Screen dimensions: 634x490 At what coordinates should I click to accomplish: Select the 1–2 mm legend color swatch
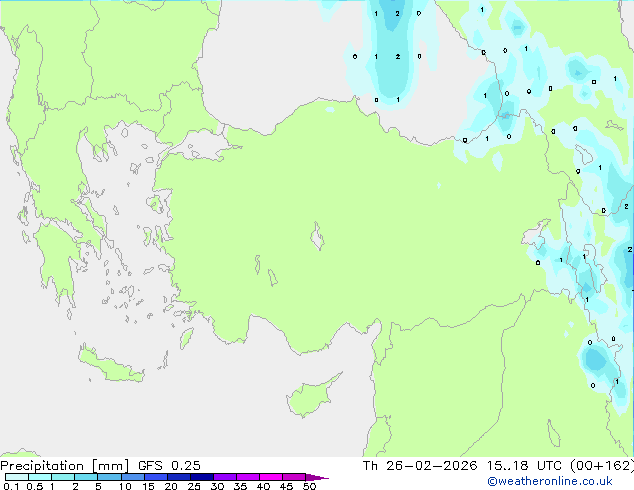[63, 477]
